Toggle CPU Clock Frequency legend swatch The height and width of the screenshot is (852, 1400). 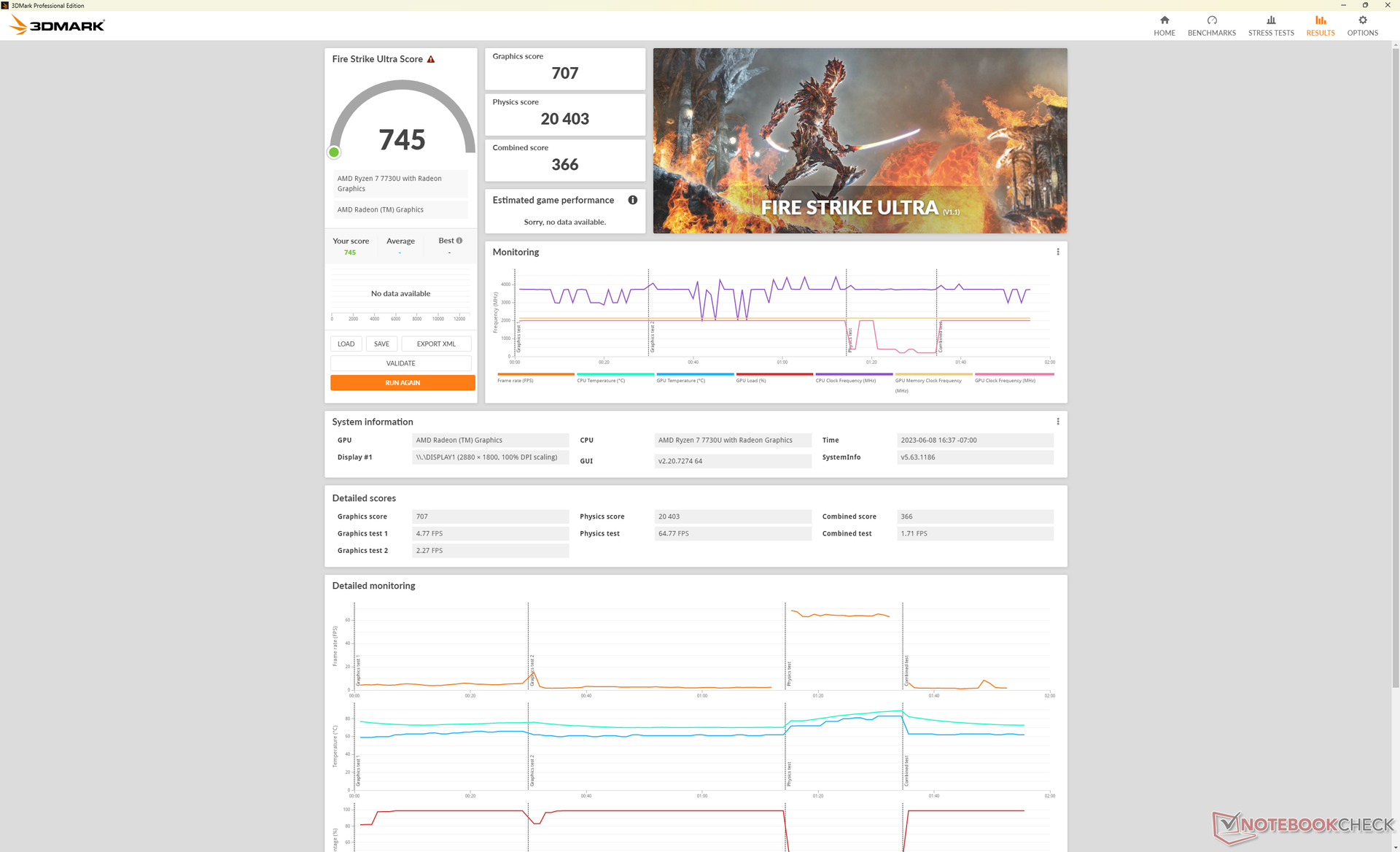coord(853,374)
